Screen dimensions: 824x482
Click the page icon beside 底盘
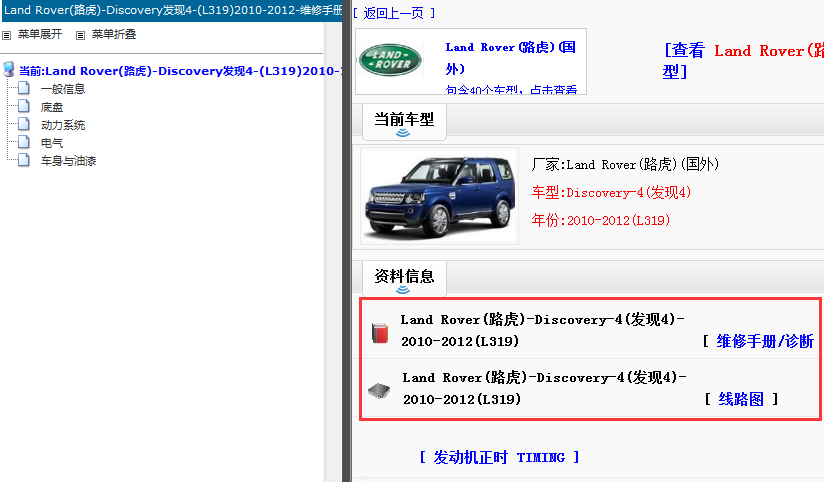24,106
